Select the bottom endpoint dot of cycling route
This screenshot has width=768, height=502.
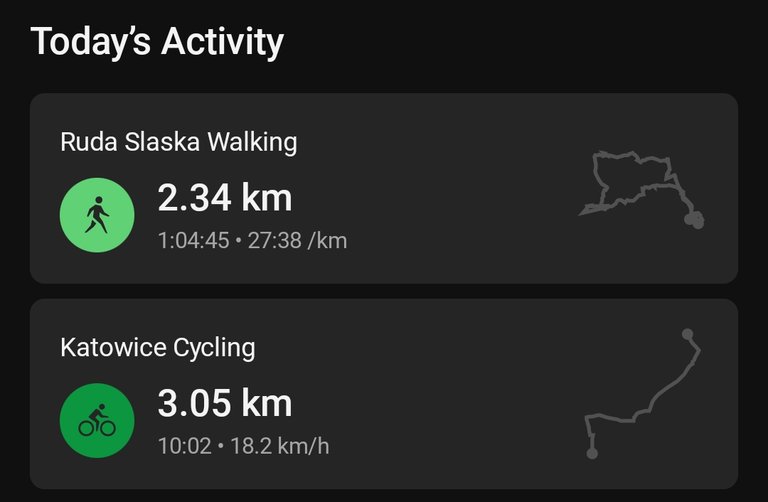point(592,454)
